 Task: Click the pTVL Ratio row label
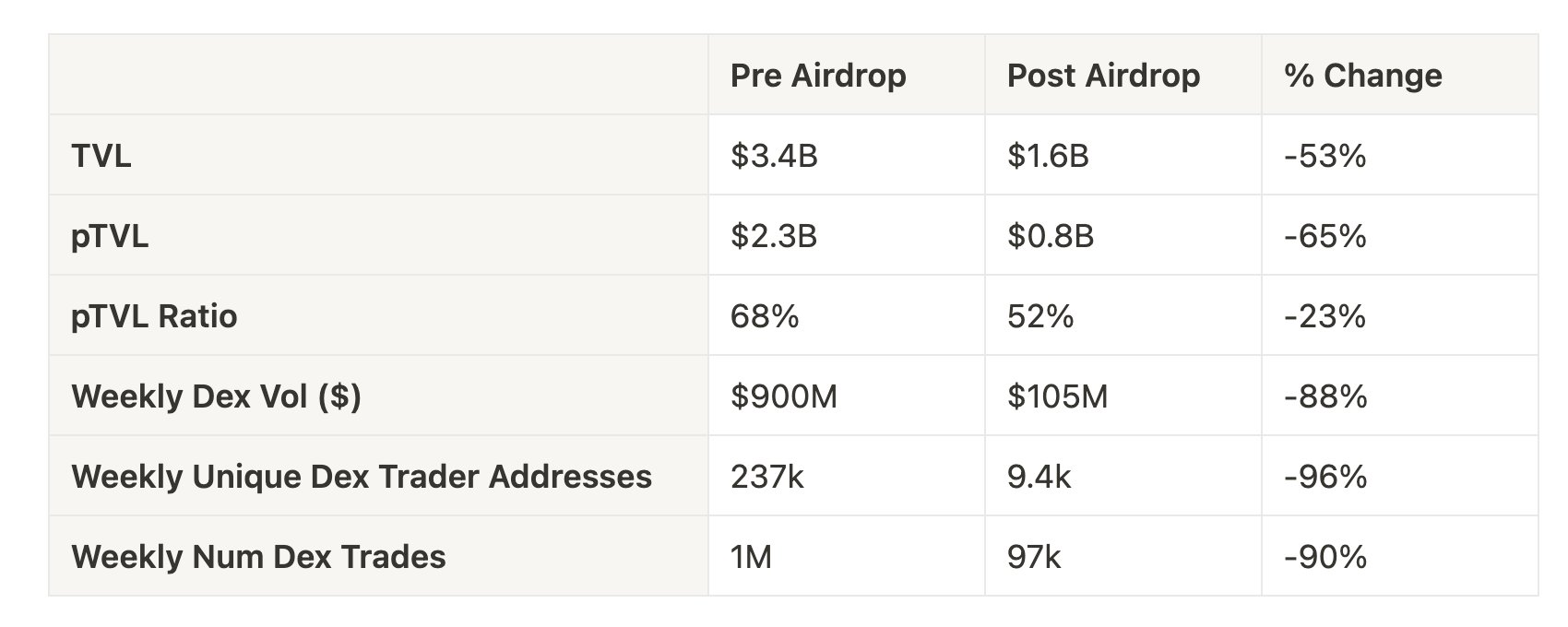154,316
